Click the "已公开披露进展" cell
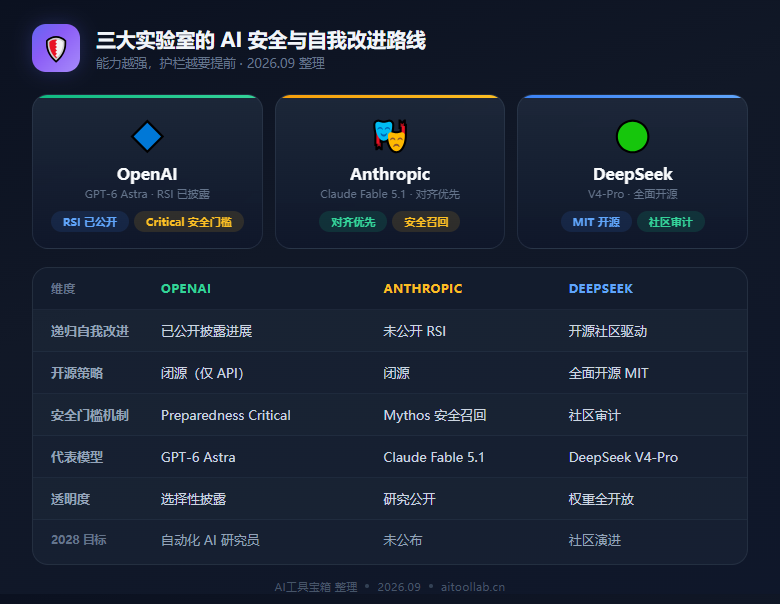This screenshot has height=604, width=780. point(206,331)
